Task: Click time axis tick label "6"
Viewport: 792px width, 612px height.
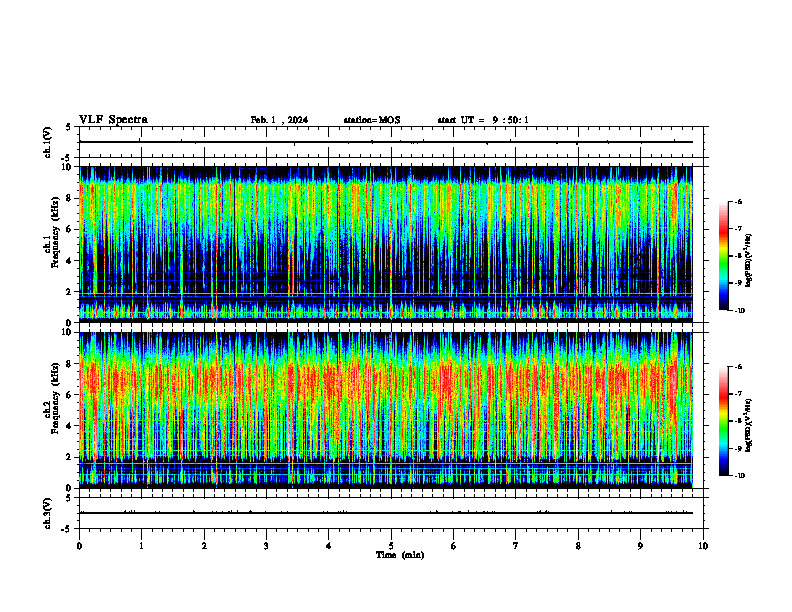Action: click(x=454, y=546)
